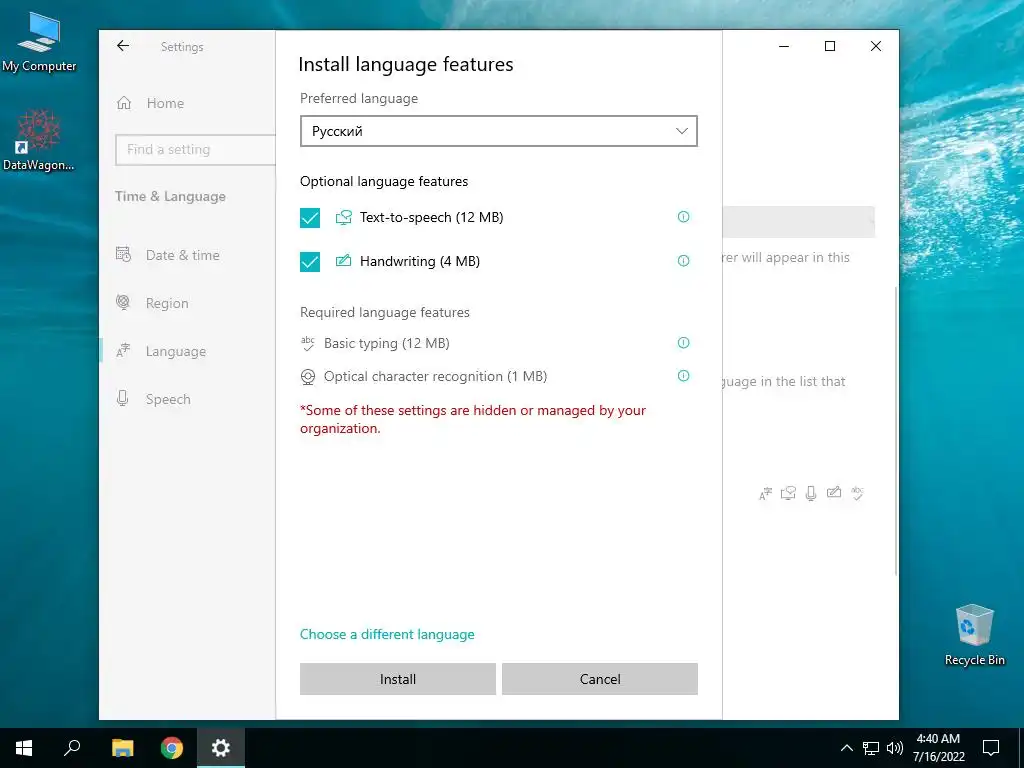Click the Optical character recognition icon
The image size is (1024, 768).
(308, 377)
